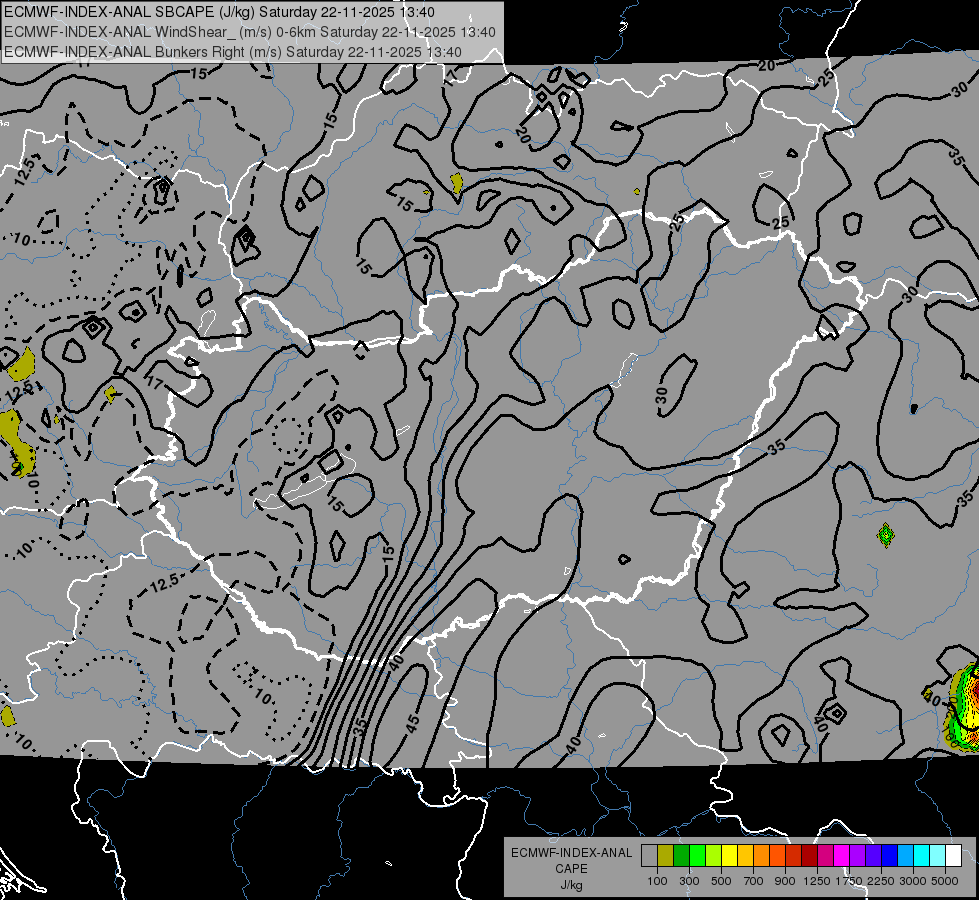Pick the olive swatch above 100
This screenshot has height=900, width=979.
click(x=665, y=855)
